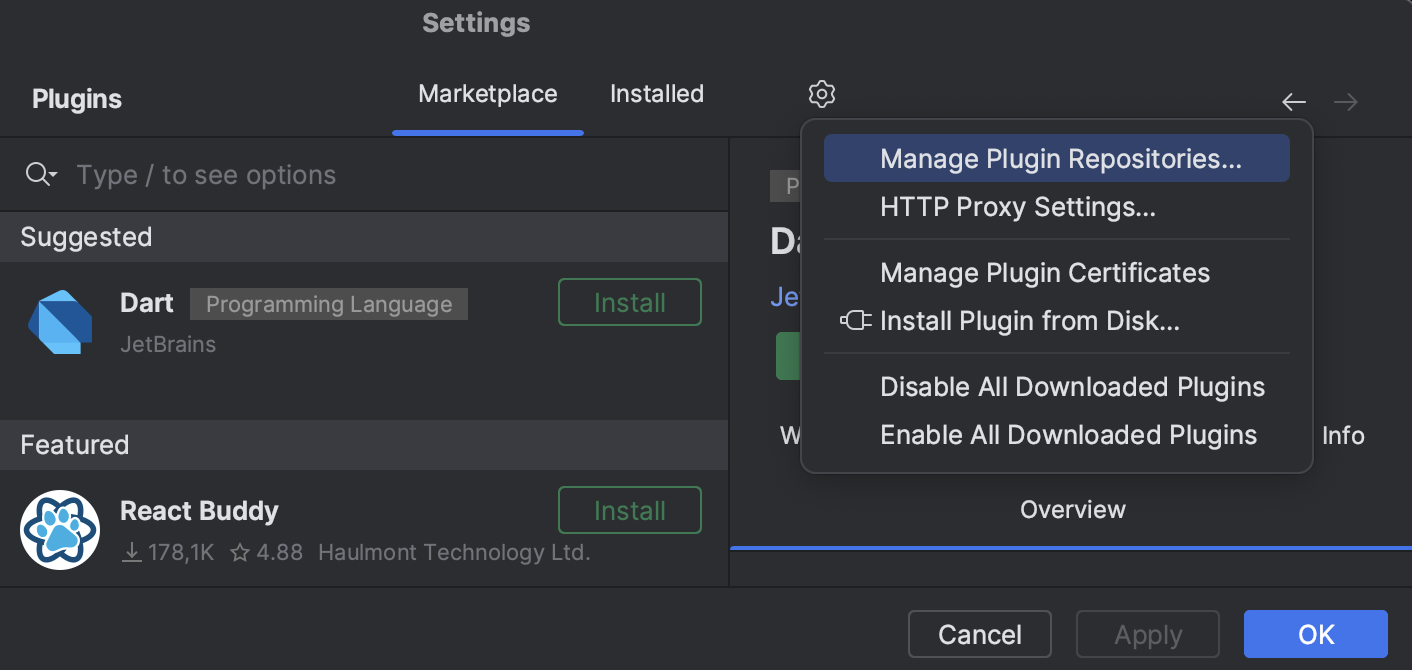Choose Manage Plugin Certificates
This screenshot has height=670, width=1412.
(x=1044, y=272)
